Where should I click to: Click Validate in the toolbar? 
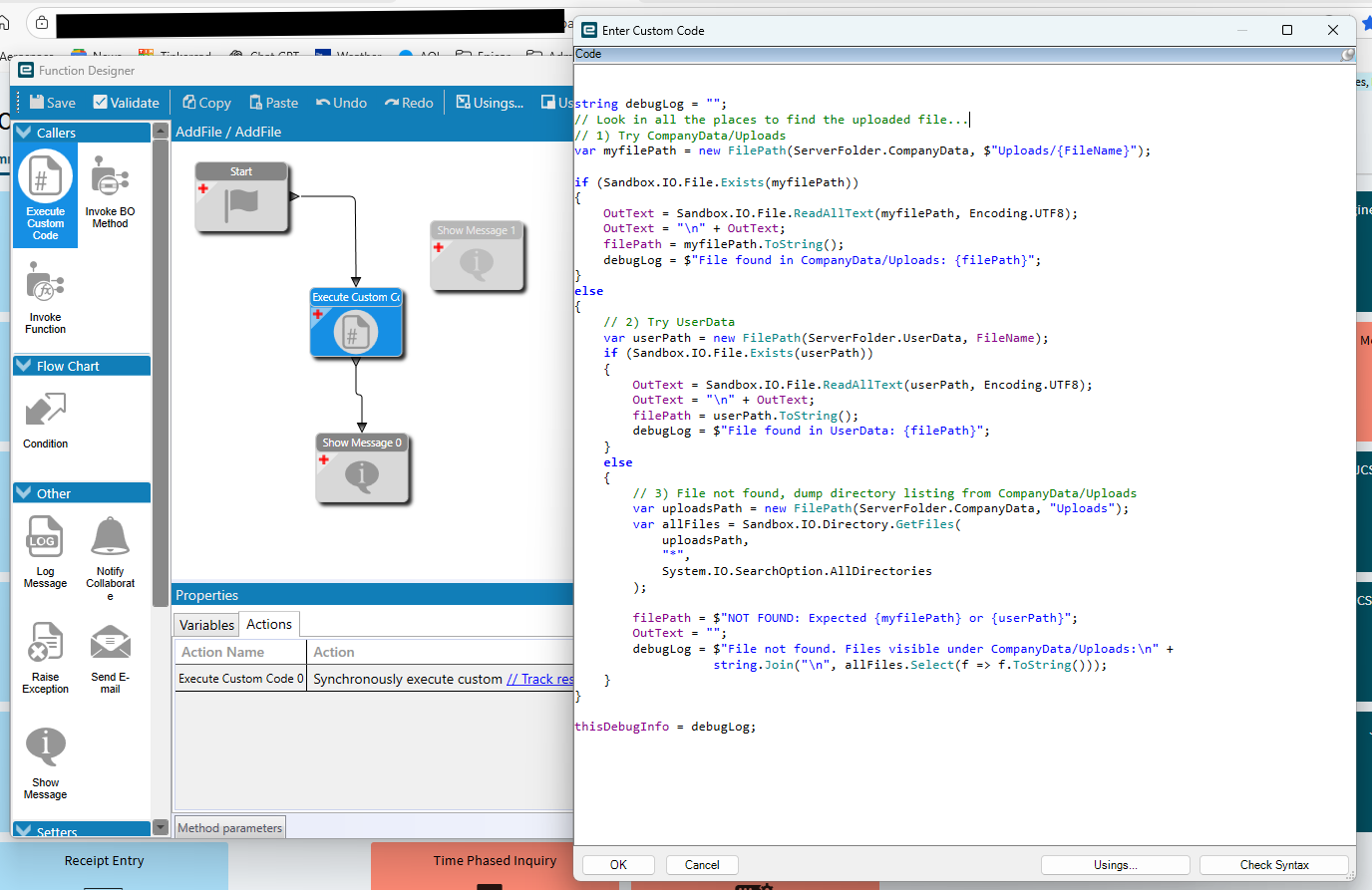click(x=126, y=103)
